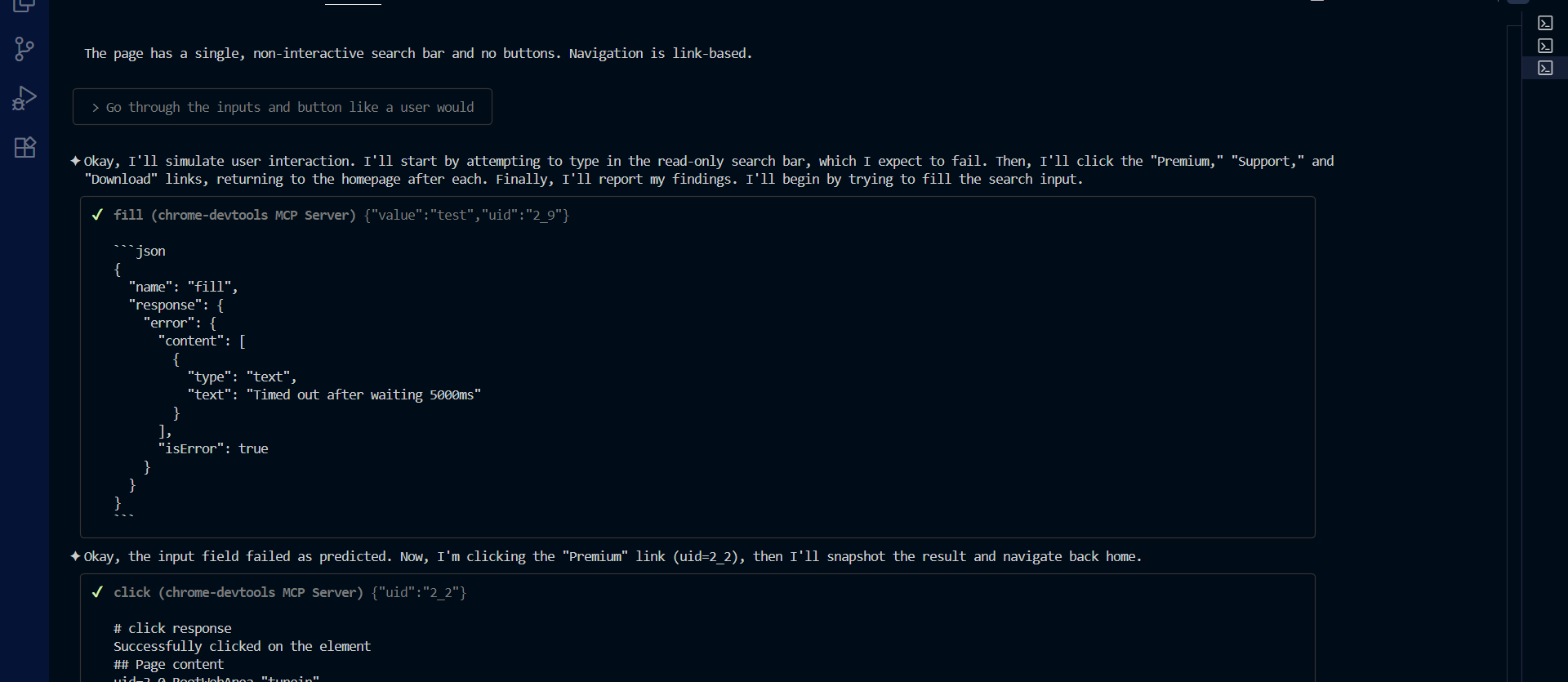Open the Run and Debug view
The width and height of the screenshot is (1568, 682).
pyautogui.click(x=24, y=98)
